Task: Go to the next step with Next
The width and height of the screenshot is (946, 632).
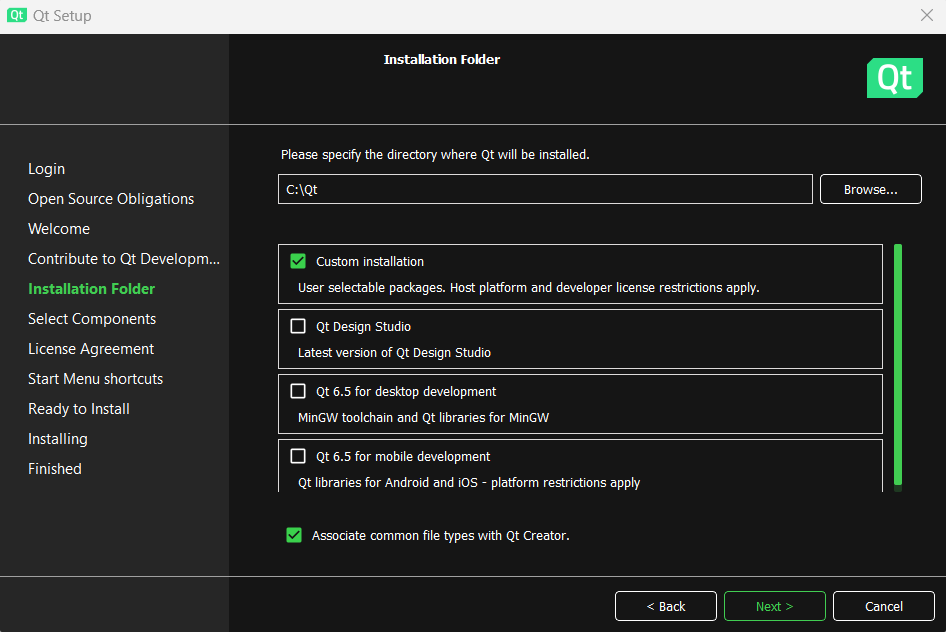Action: coord(774,606)
